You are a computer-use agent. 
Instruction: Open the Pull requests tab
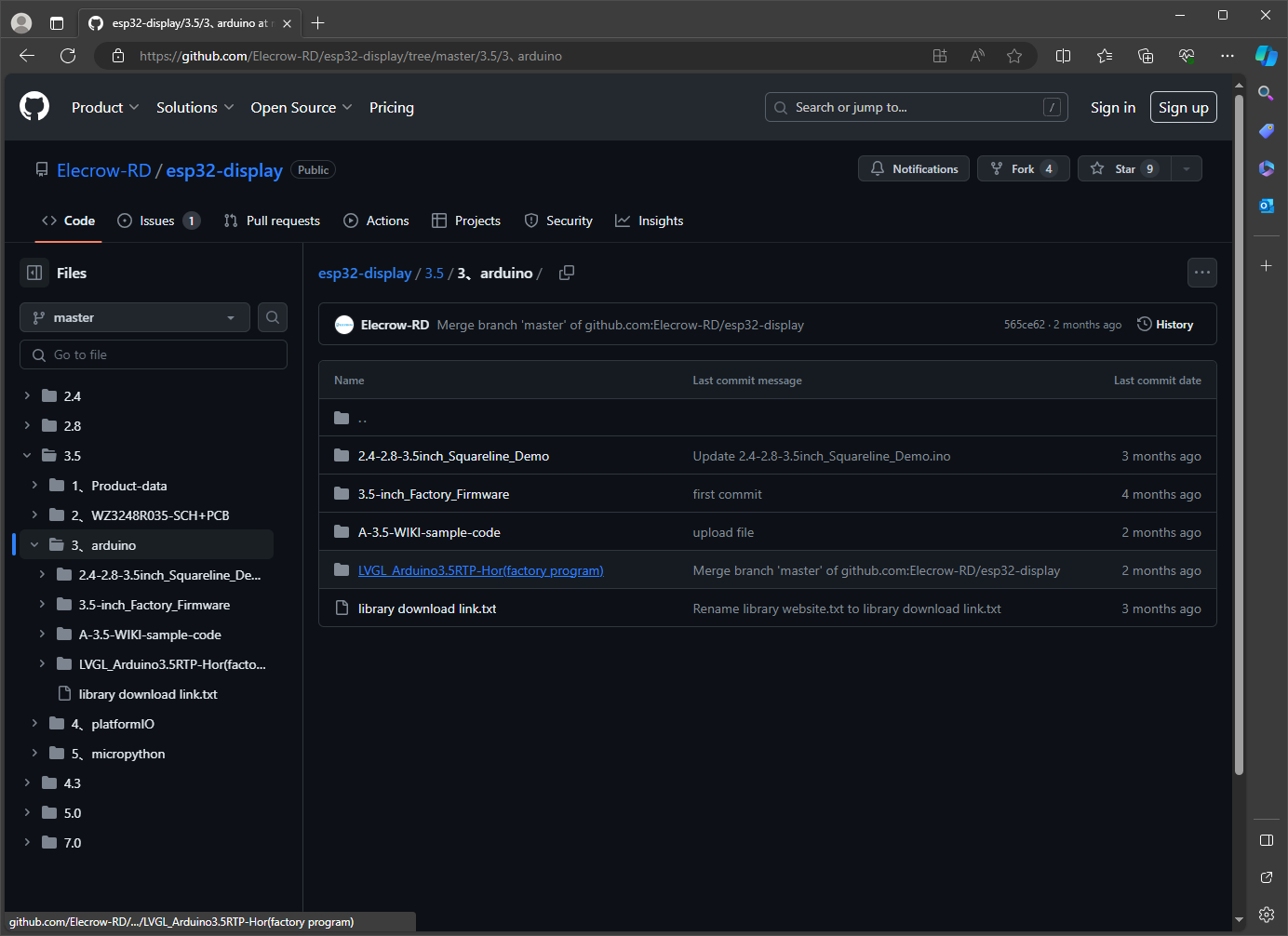point(272,221)
